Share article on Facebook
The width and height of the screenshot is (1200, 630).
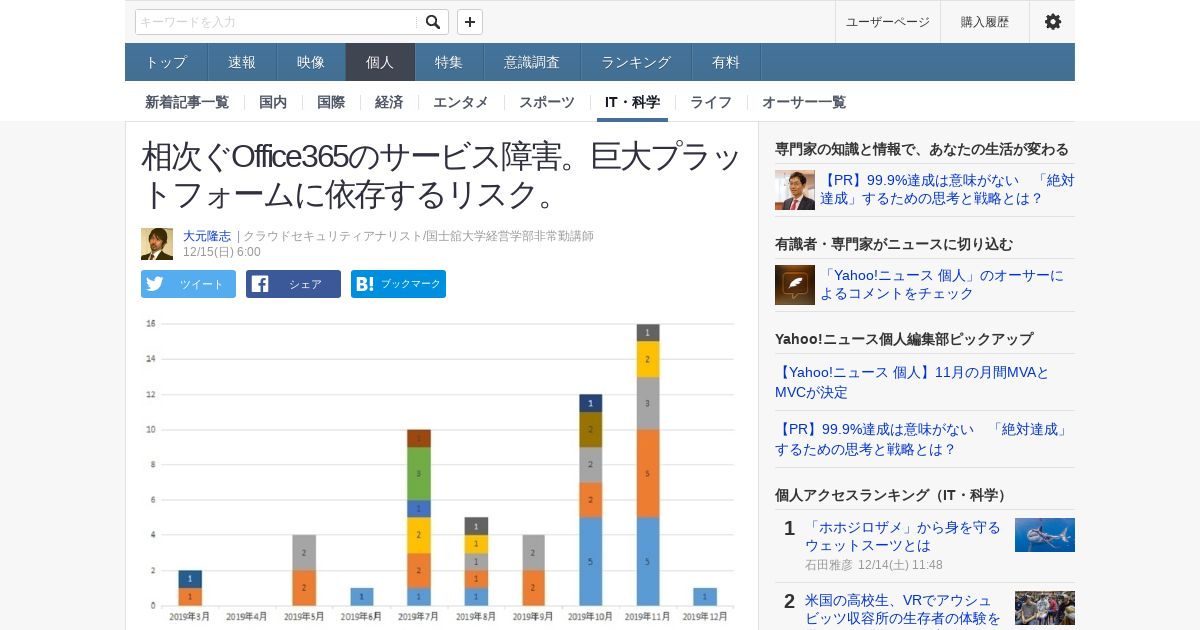[293, 284]
